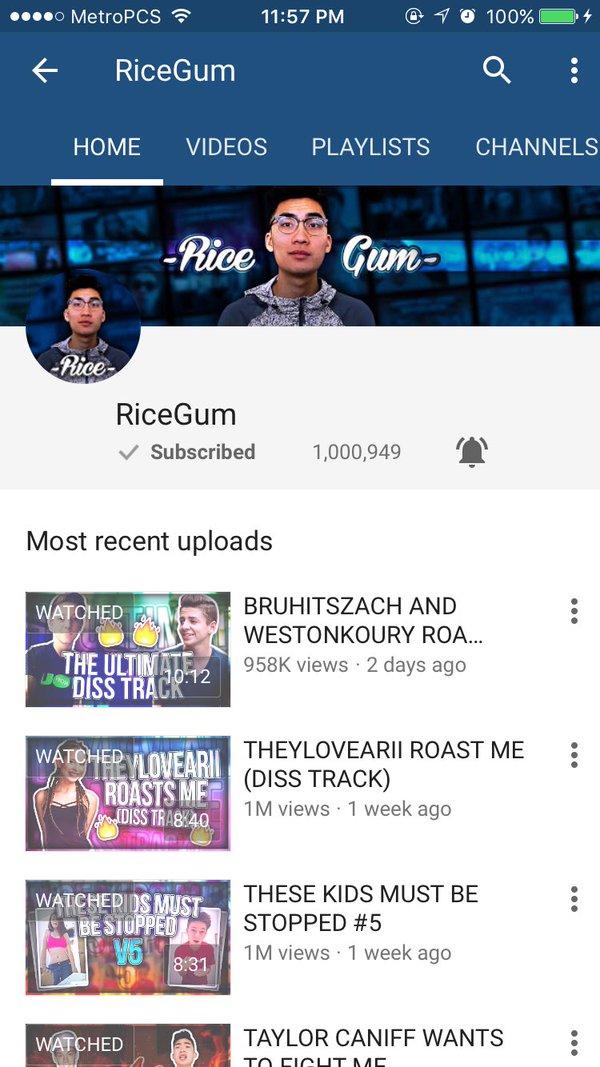Switch to the CHANNELS tab

tap(536, 147)
